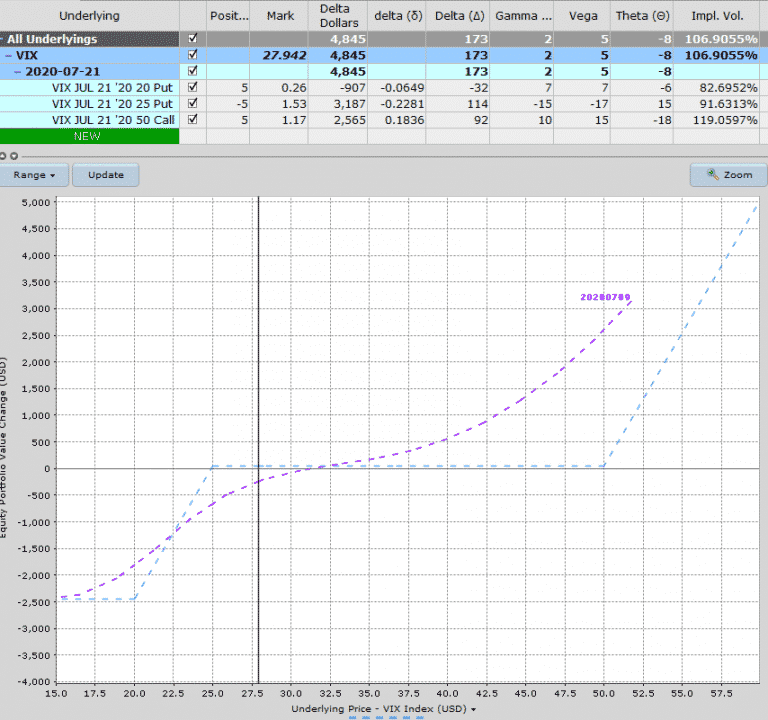
Task: Toggle checkbox for VIX 50 Call row
Action: coord(193,119)
